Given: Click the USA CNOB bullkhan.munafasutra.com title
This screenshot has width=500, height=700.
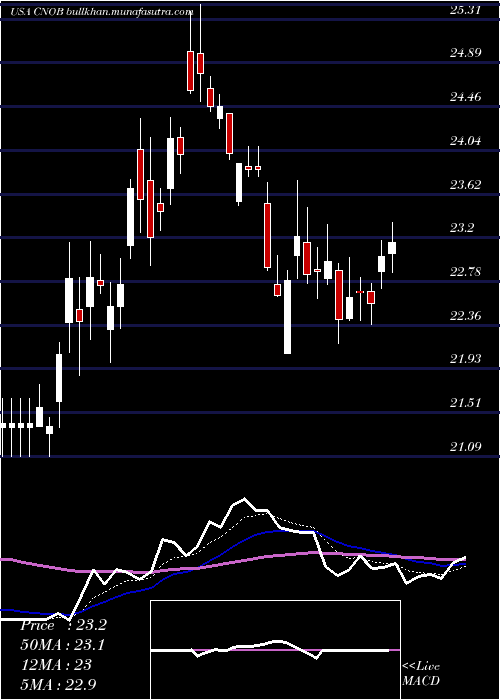Looking at the screenshot, I should (x=102, y=12).
